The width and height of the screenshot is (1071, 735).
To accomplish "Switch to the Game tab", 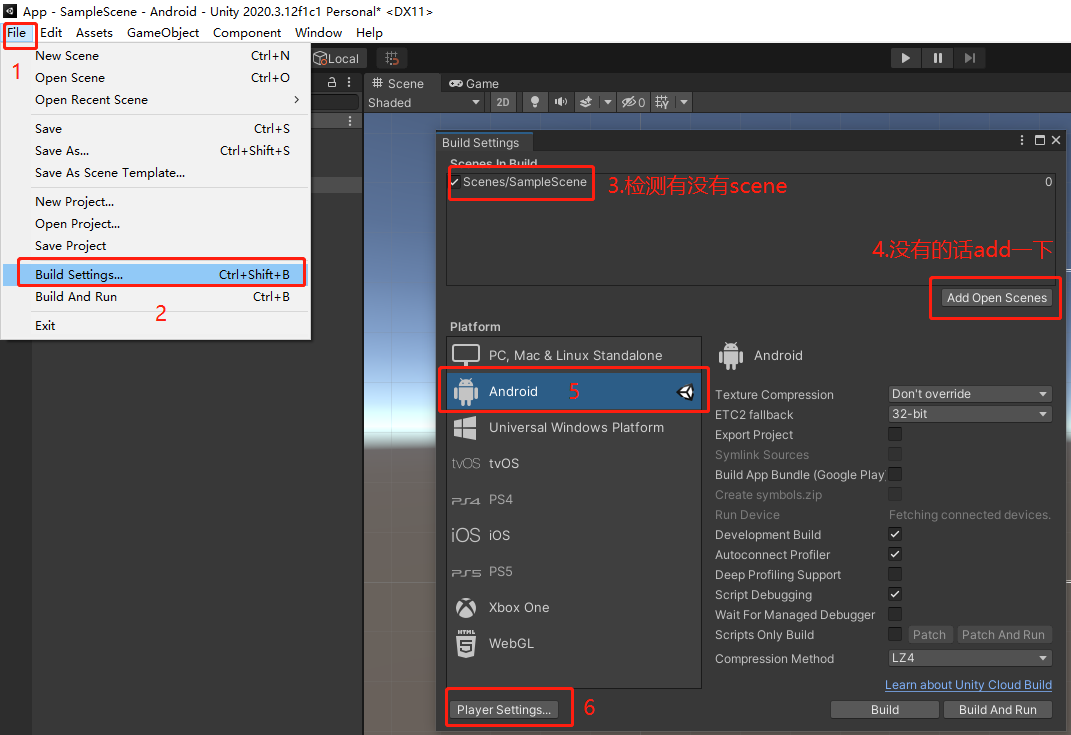I will [473, 83].
